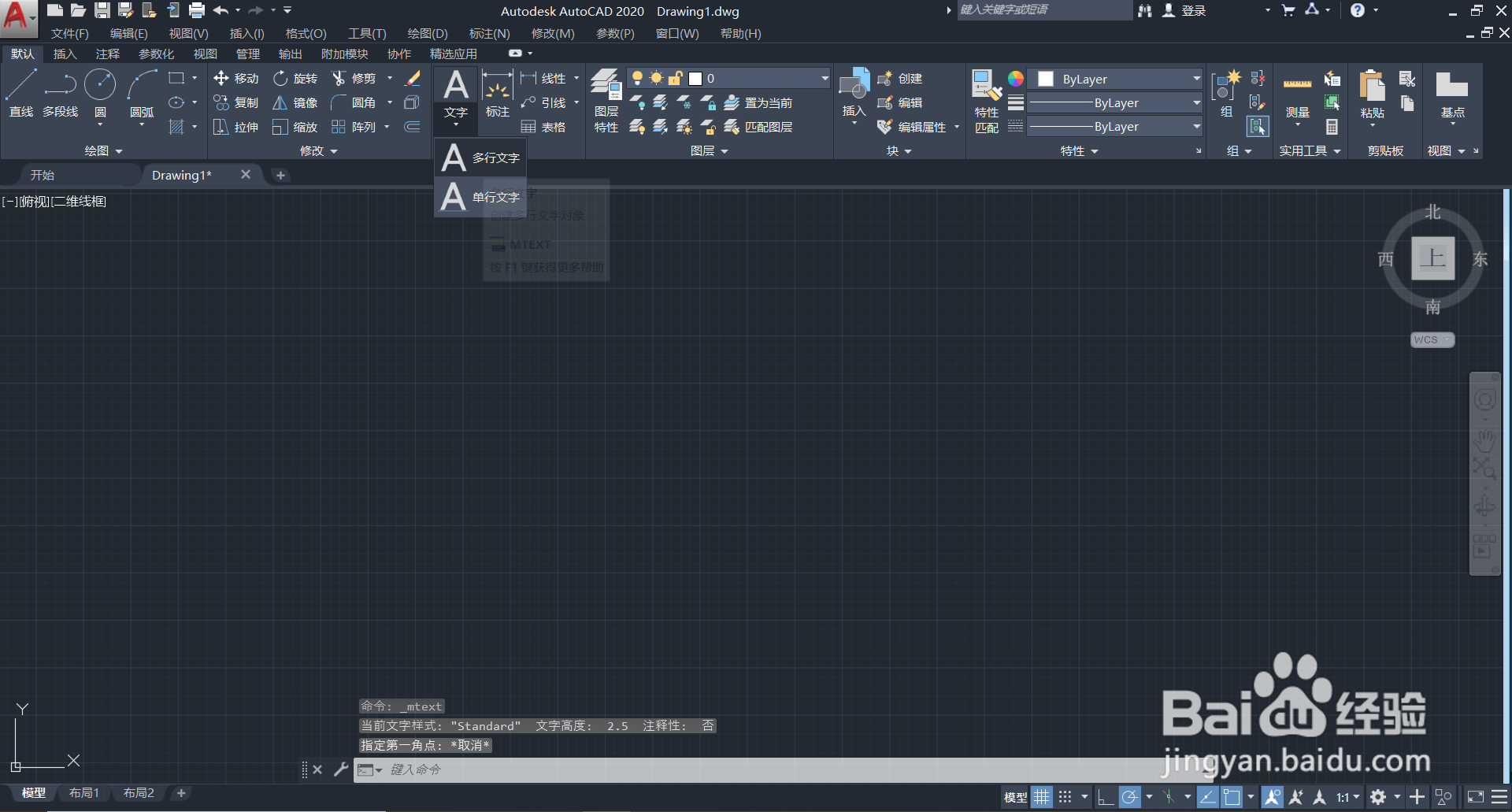Image resolution: width=1512 pixels, height=812 pixels.
Task: Toggle 2D object snap
Action: click(1232, 797)
